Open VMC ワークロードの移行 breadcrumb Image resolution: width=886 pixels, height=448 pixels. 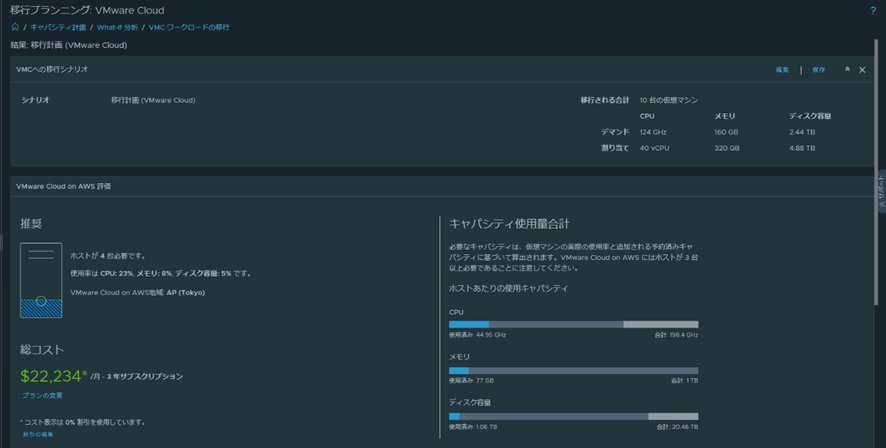point(189,27)
